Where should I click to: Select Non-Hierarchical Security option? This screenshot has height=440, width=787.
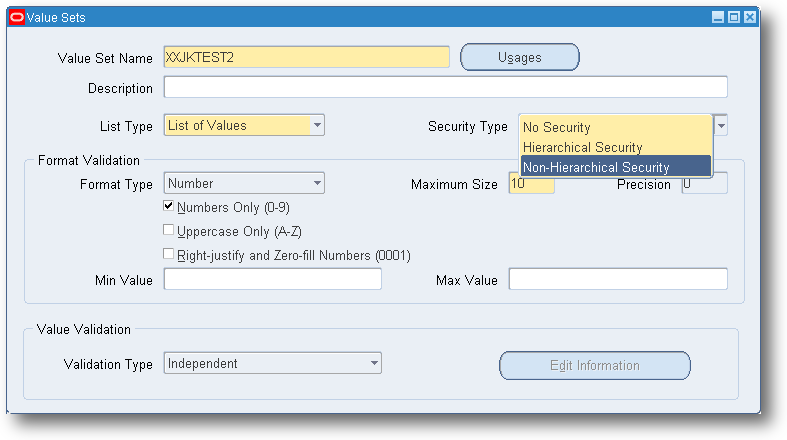point(616,167)
